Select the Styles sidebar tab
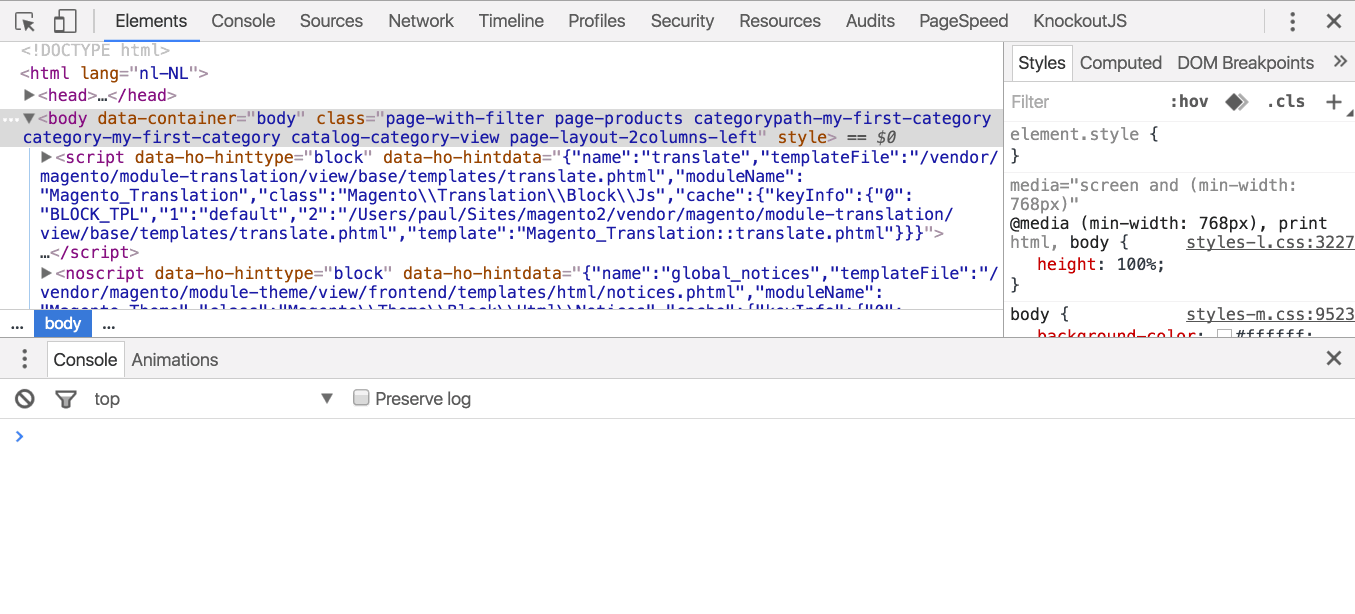 (1042, 63)
